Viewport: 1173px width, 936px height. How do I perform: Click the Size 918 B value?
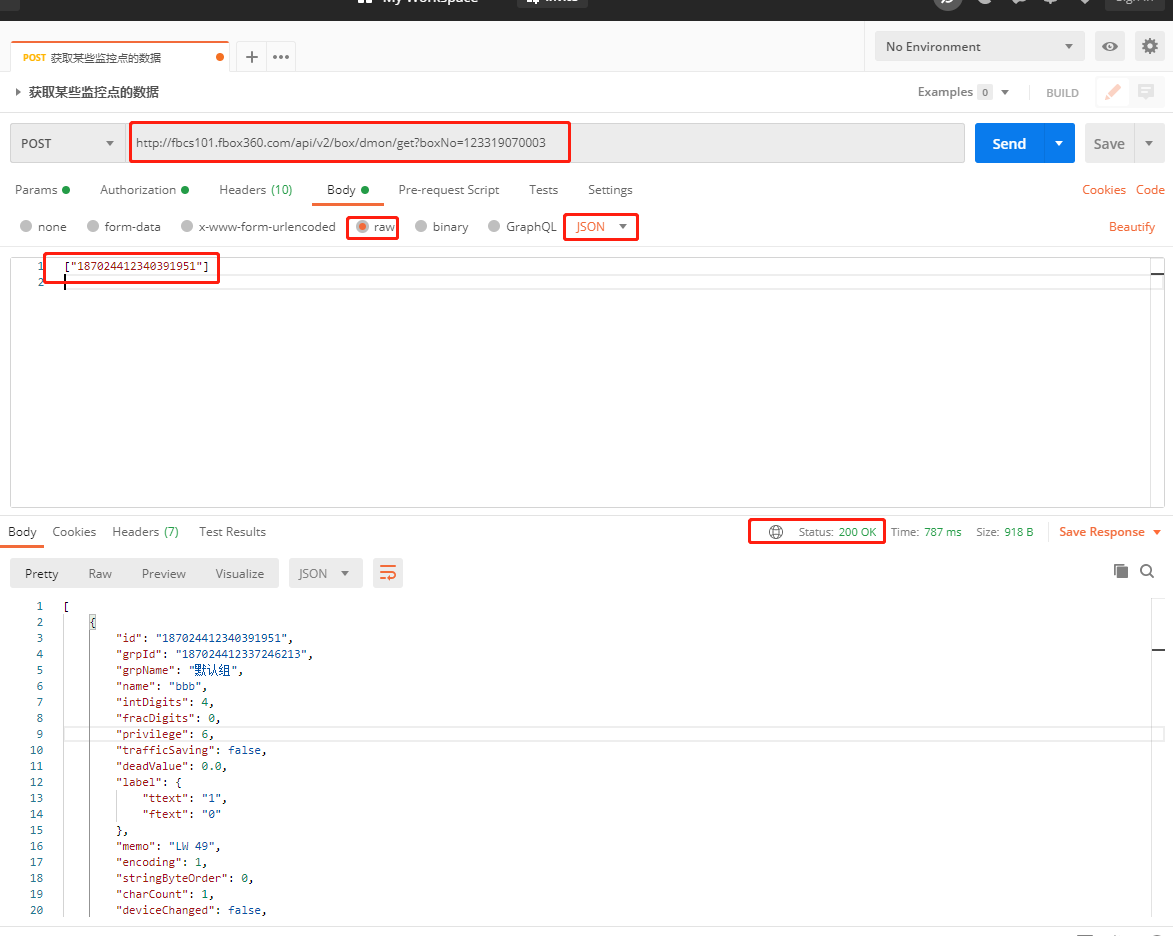(1019, 532)
